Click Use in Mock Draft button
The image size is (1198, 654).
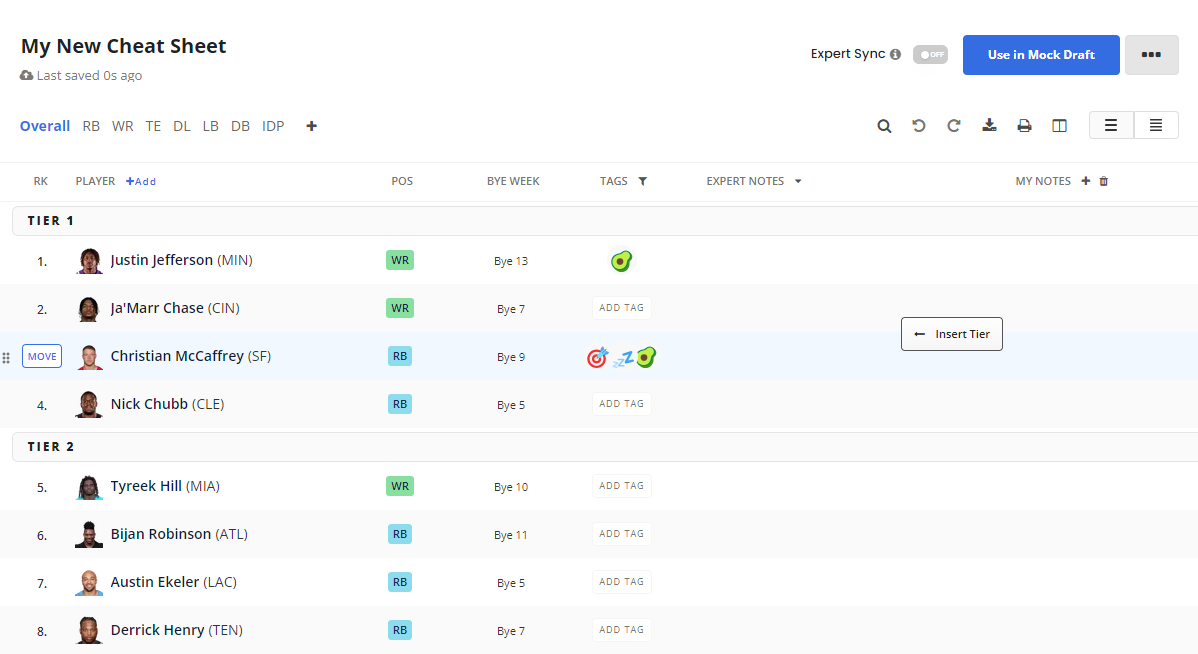coord(1041,55)
